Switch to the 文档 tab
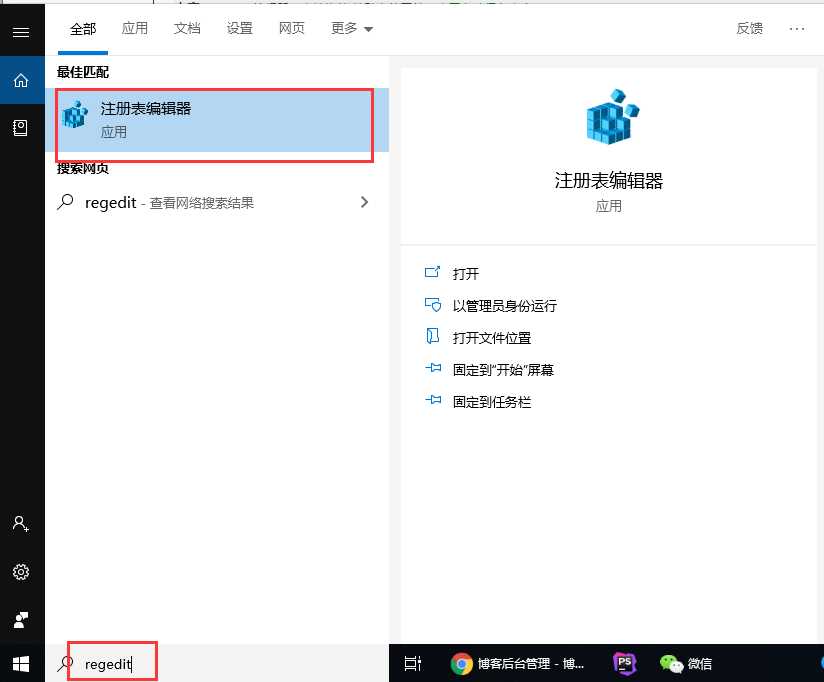The width and height of the screenshot is (824, 682). point(187,28)
